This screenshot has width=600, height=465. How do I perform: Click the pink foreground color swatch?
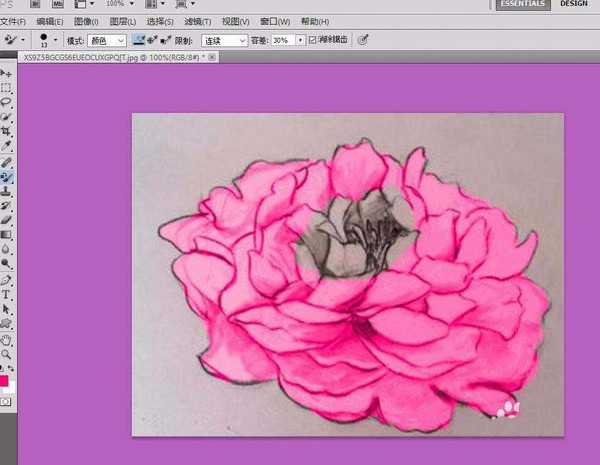pyautogui.click(x=4, y=381)
